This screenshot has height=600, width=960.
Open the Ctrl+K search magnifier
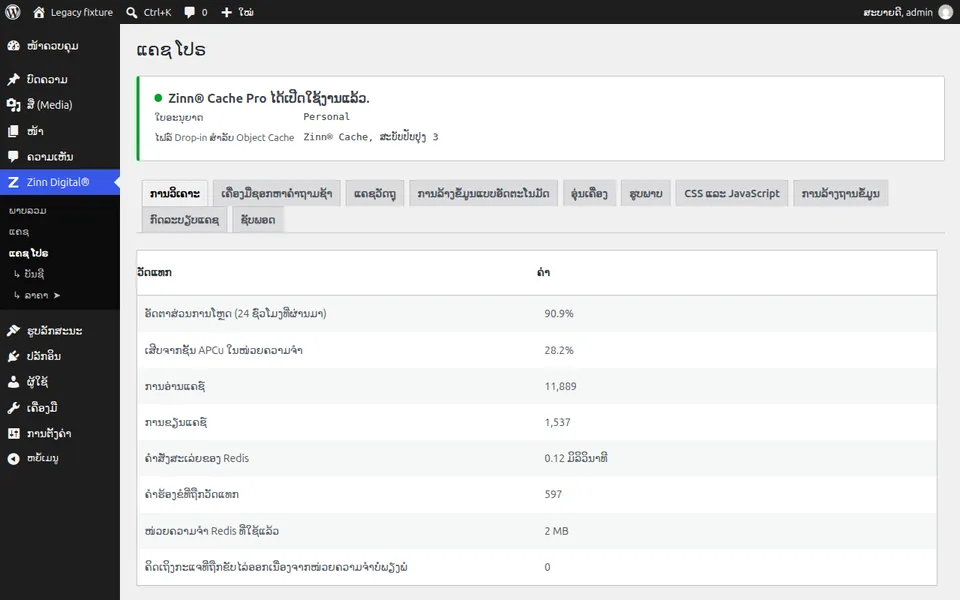pos(132,12)
